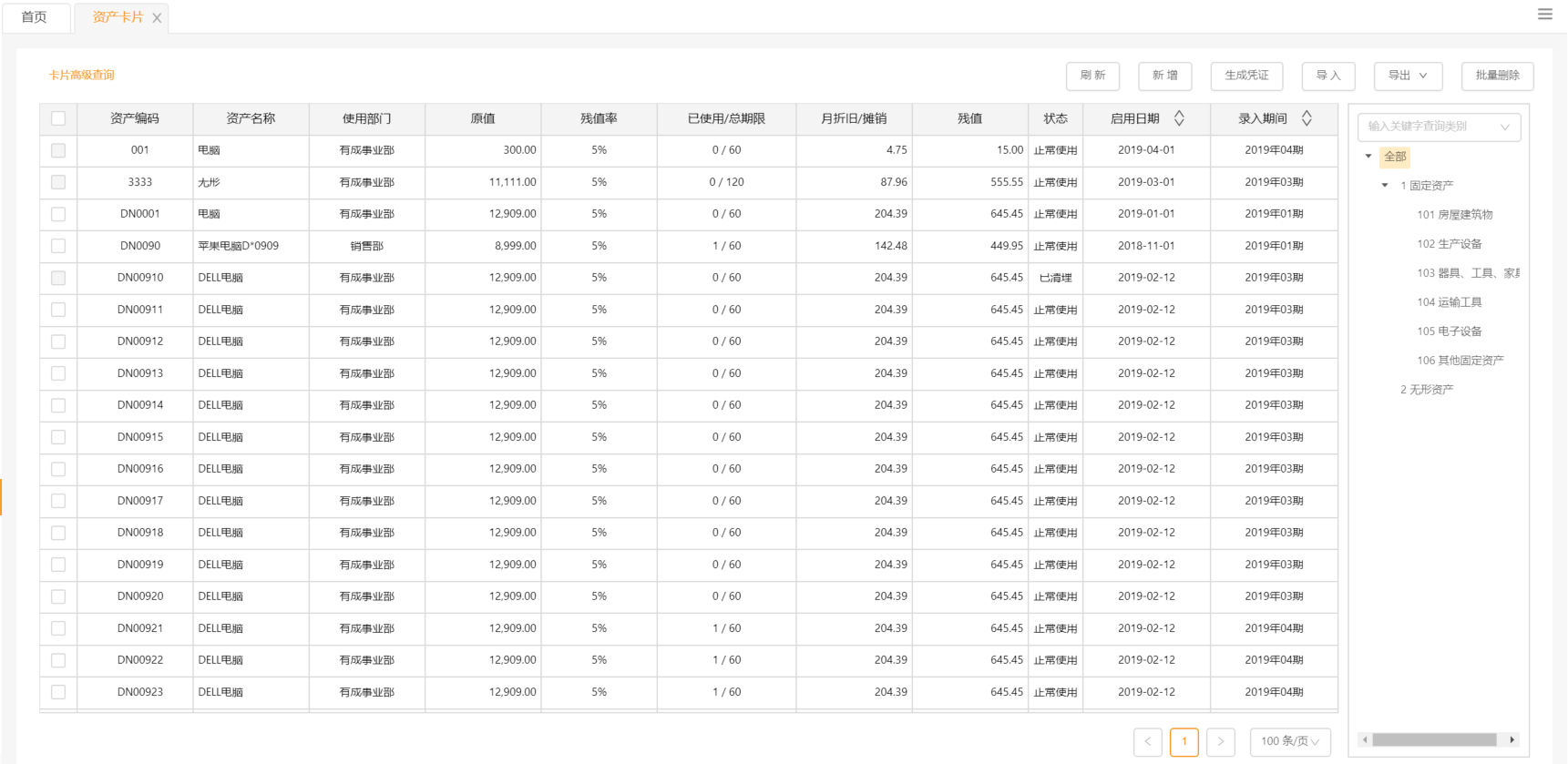Image resolution: width=1568 pixels, height=764 pixels.
Task: Check the row for asset DN0090
Action: click(x=58, y=246)
